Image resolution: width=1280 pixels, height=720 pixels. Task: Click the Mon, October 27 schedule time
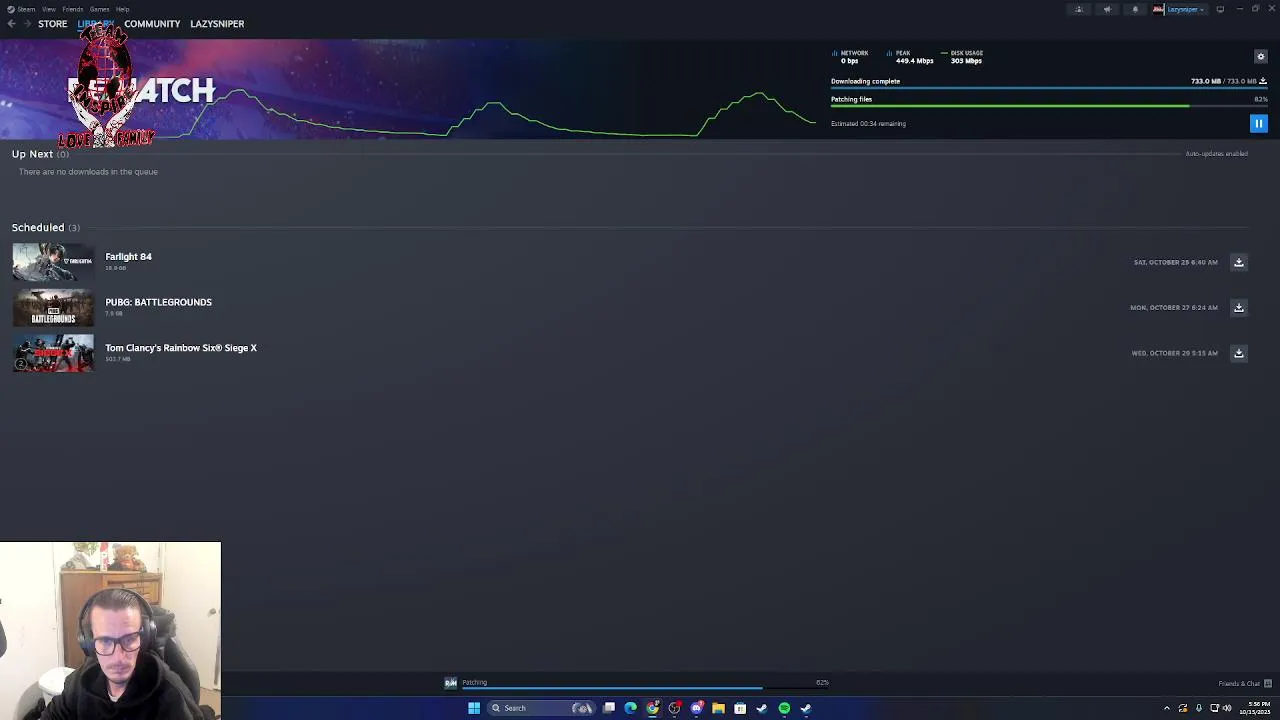1173,307
